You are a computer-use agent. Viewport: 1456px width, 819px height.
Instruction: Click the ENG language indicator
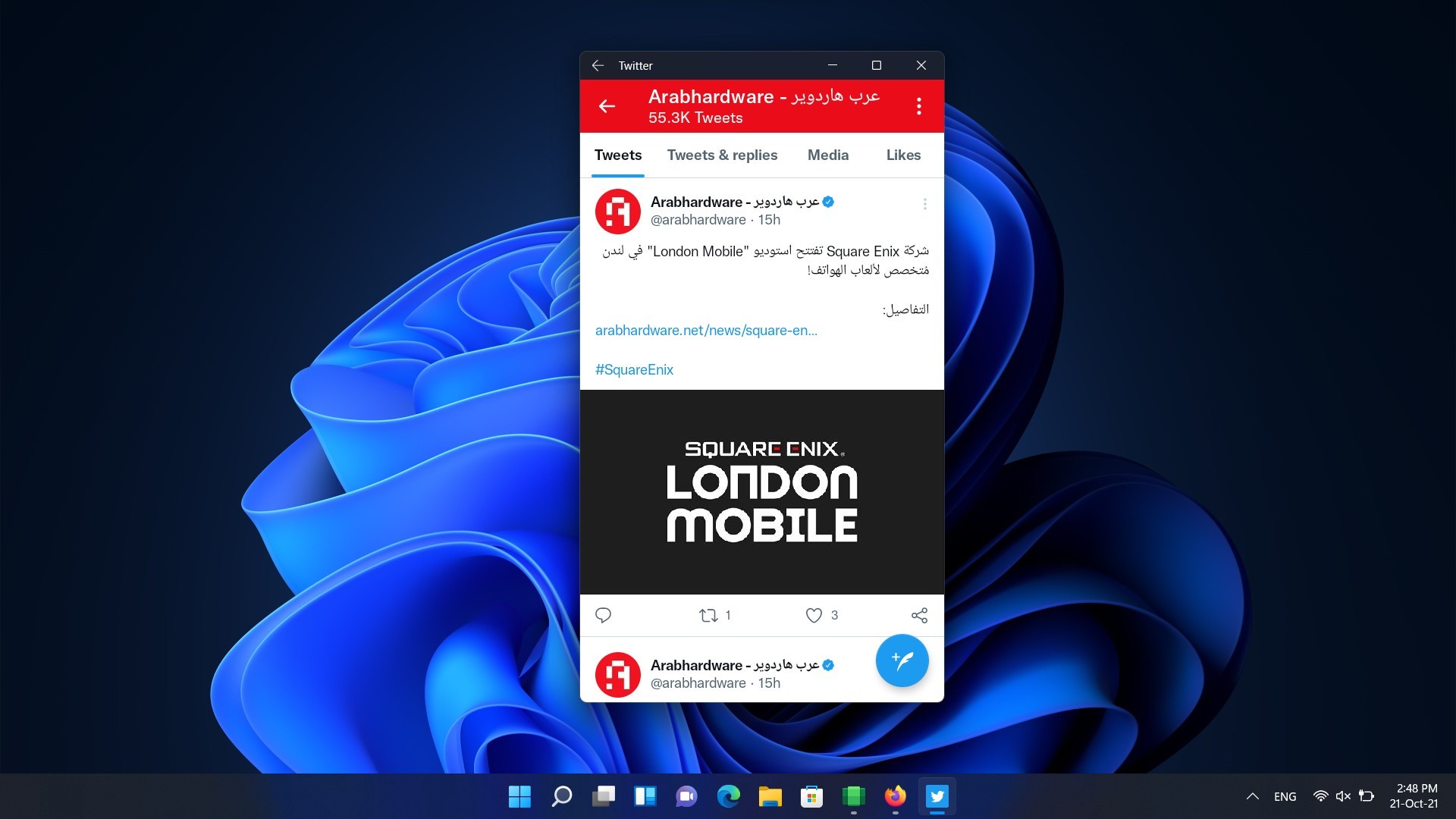point(1285,796)
